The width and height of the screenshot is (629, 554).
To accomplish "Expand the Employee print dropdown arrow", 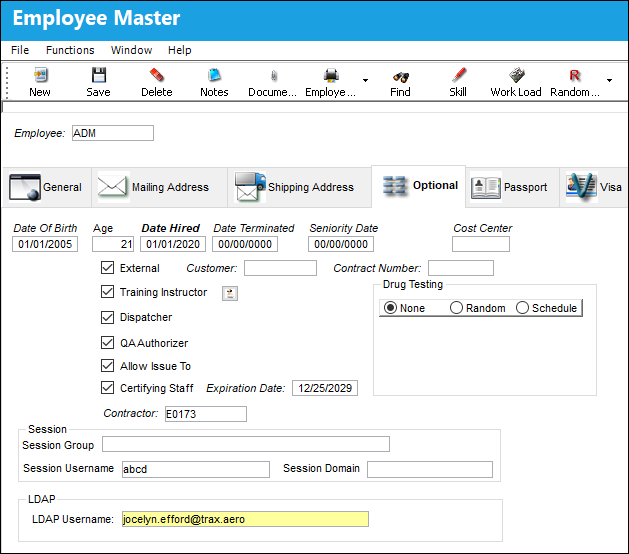I will 365,80.
